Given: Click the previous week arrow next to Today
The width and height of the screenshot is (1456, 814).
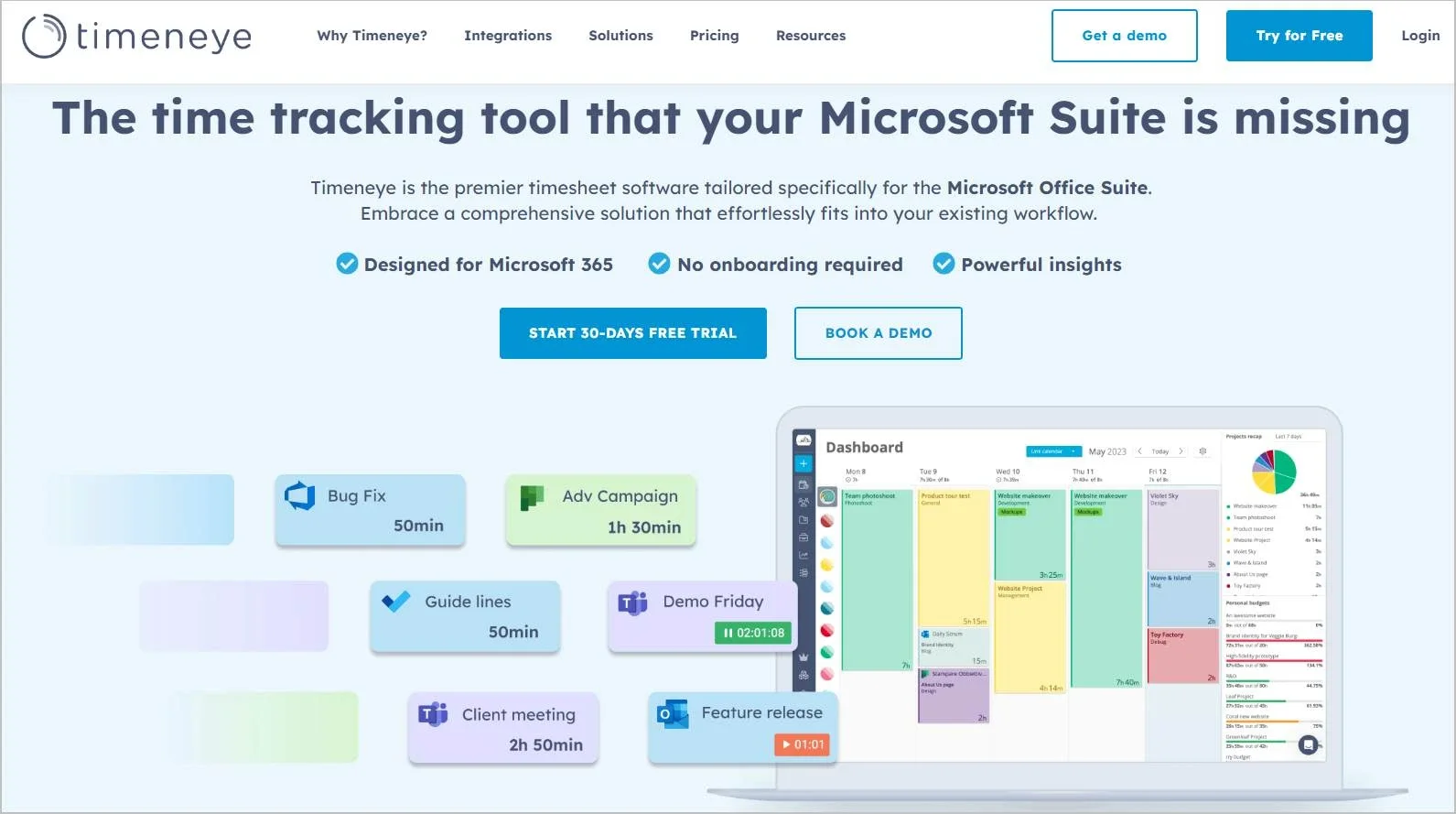Looking at the screenshot, I should [x=1139, y=450].
